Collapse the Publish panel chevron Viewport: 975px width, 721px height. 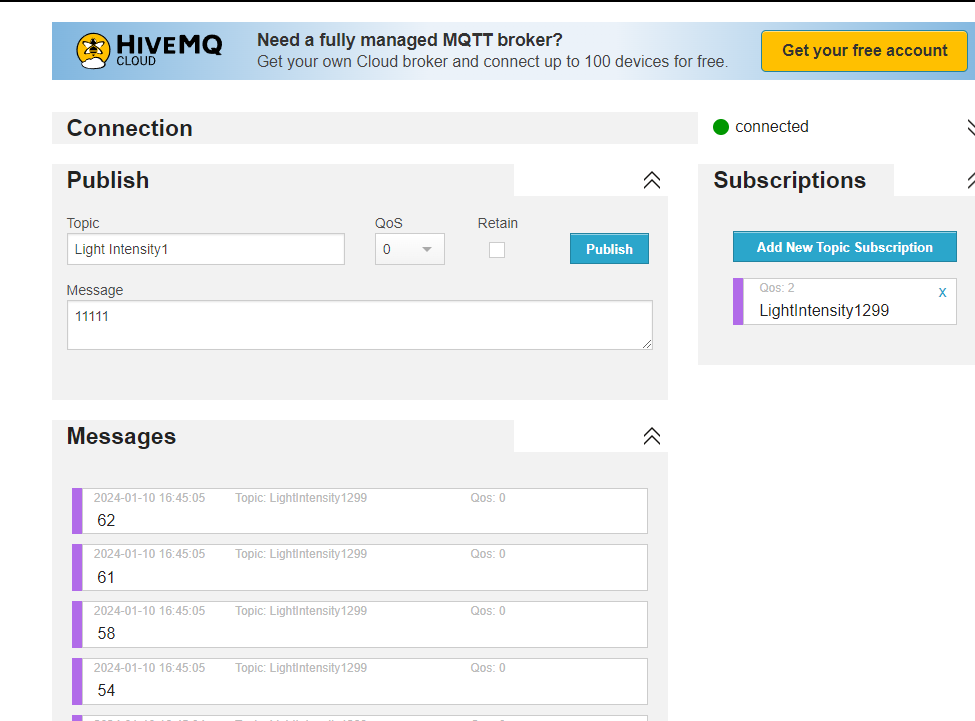pyautogui.click(x=652, y=180)
